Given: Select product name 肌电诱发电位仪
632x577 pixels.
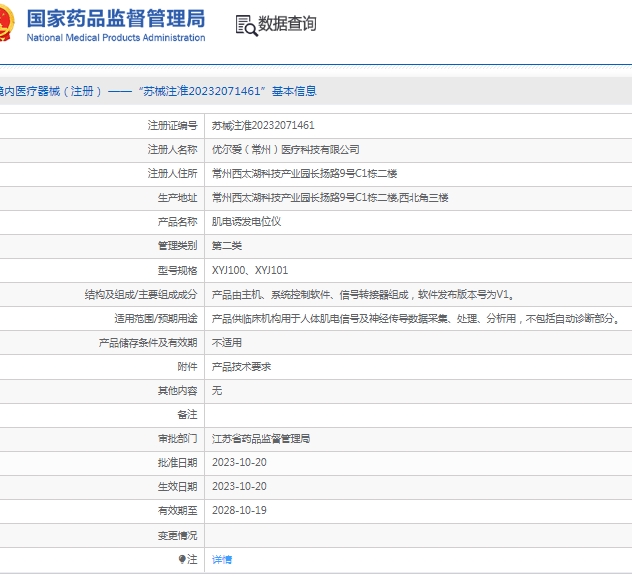Looking at the screenshot, I should [246, 222].
